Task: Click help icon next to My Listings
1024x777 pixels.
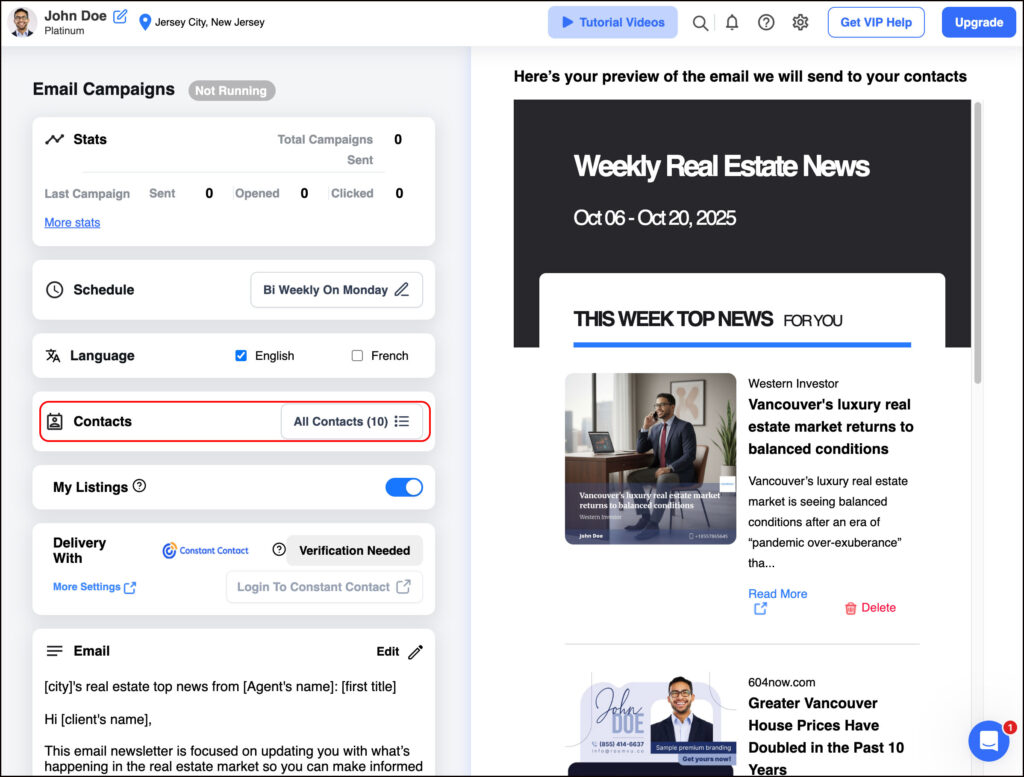Action: tap(140, 486)
